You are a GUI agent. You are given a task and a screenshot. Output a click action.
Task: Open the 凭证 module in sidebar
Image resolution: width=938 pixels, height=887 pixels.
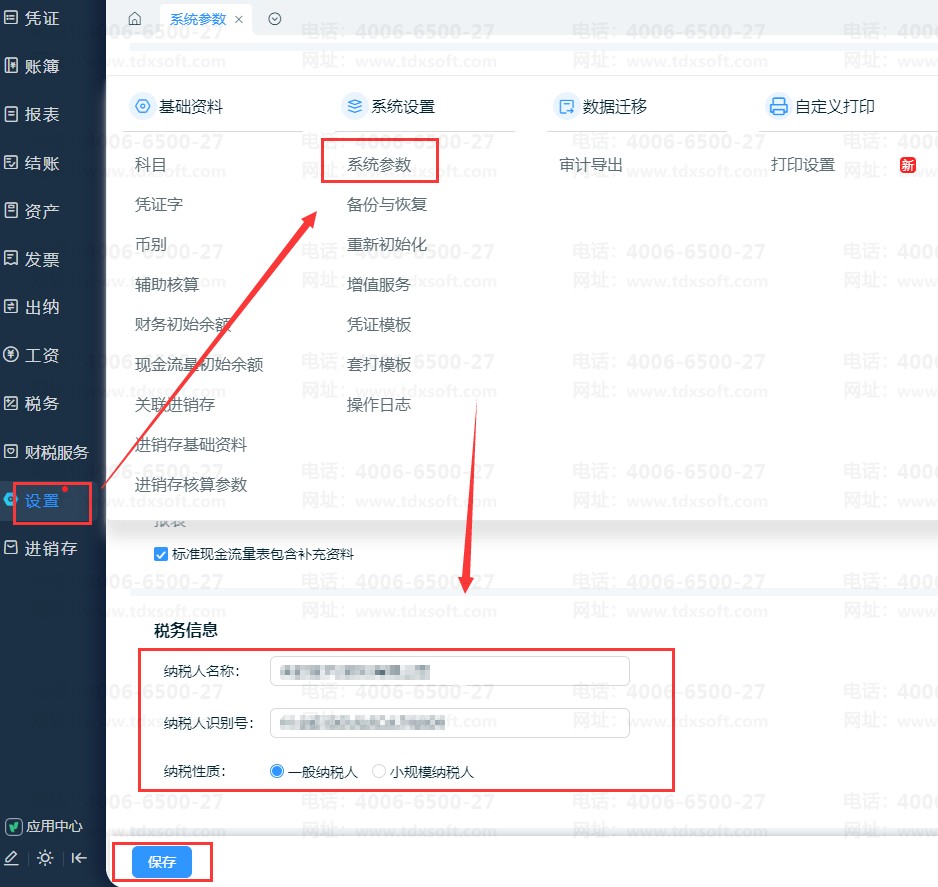click(41, 18)
